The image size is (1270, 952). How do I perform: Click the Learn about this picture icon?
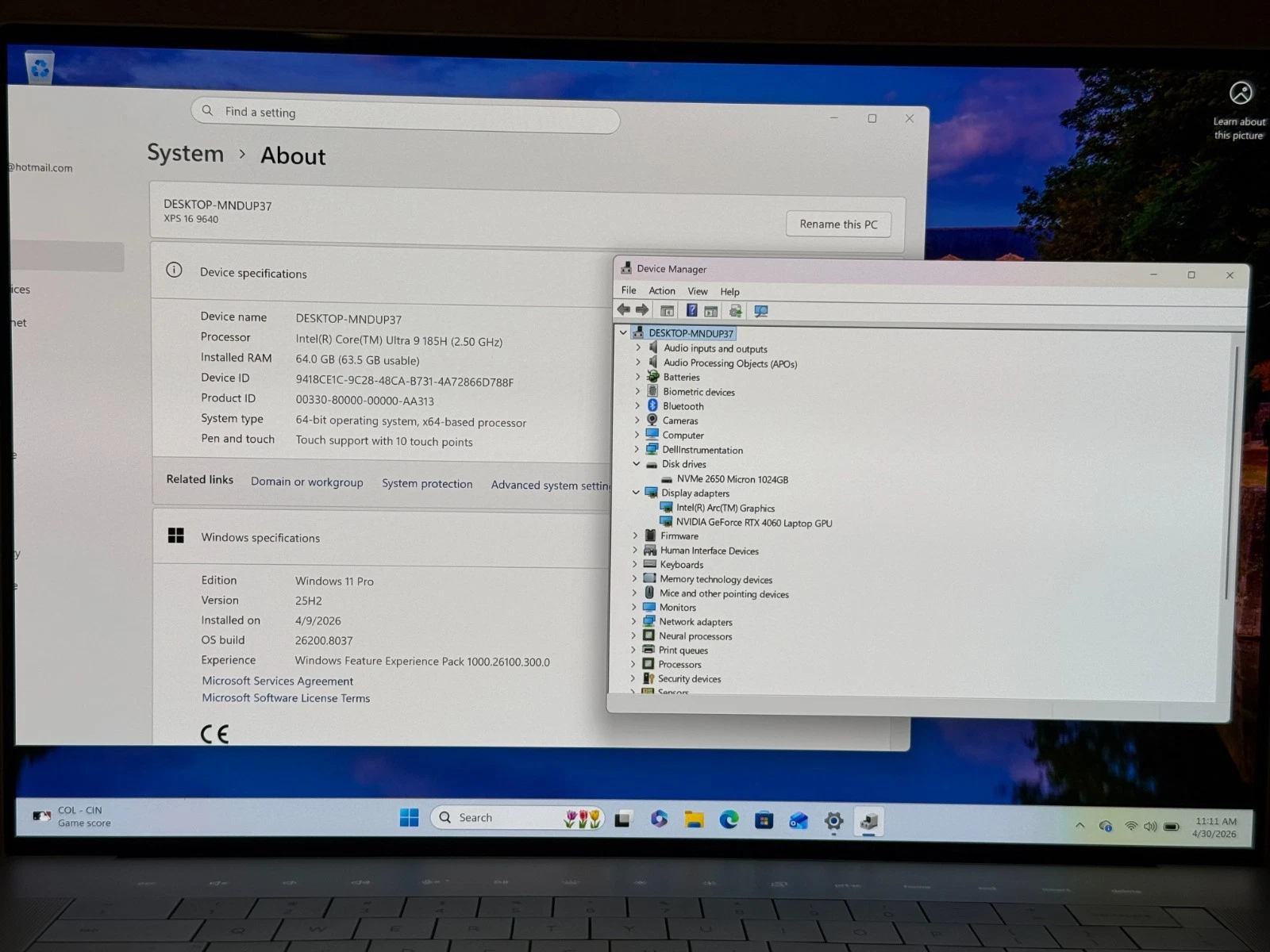1240,93
